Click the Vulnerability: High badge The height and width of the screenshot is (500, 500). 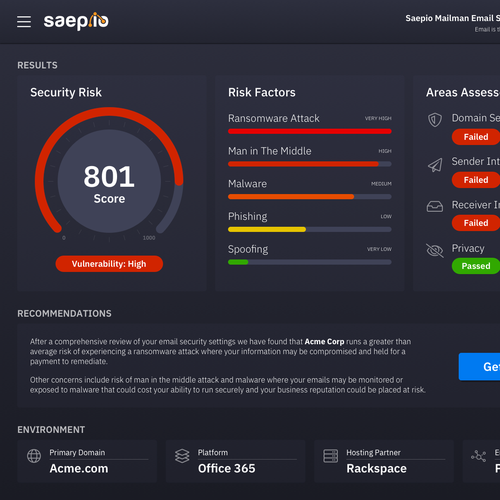point(109,264)
